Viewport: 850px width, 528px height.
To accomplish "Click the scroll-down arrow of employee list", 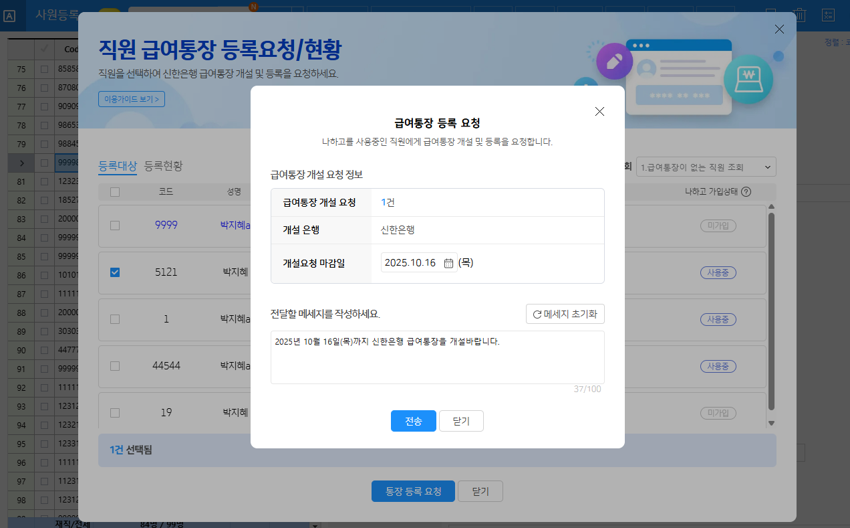I will (771, 423).
